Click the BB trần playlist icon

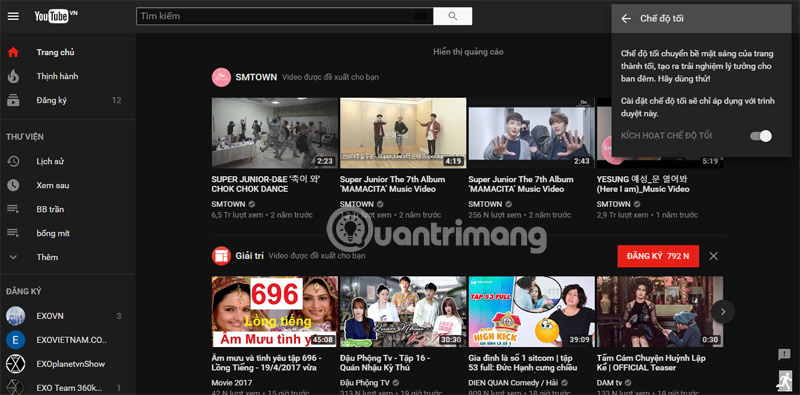tap(13, 209)
